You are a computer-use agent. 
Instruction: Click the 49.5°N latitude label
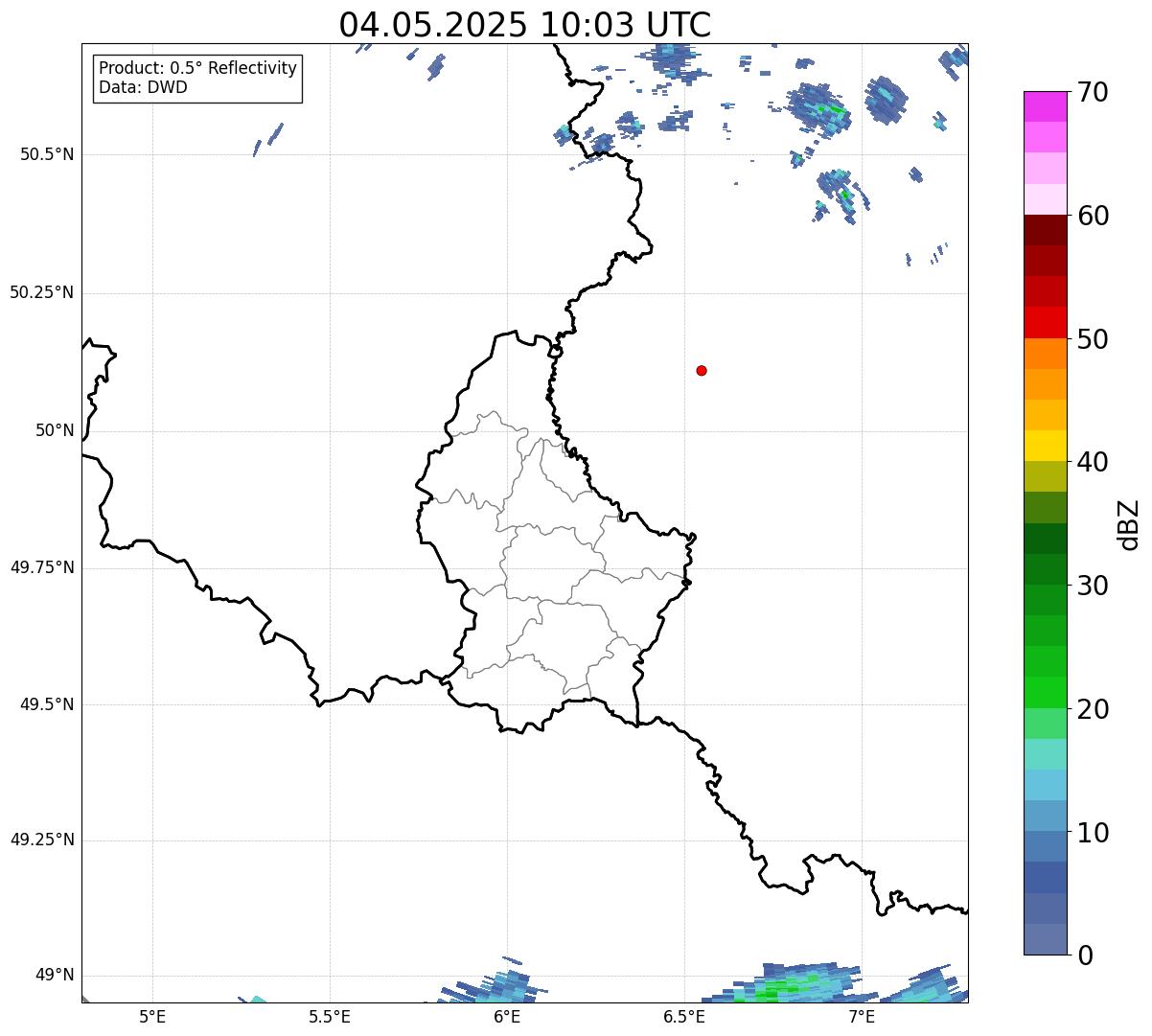tap(47, 704)
